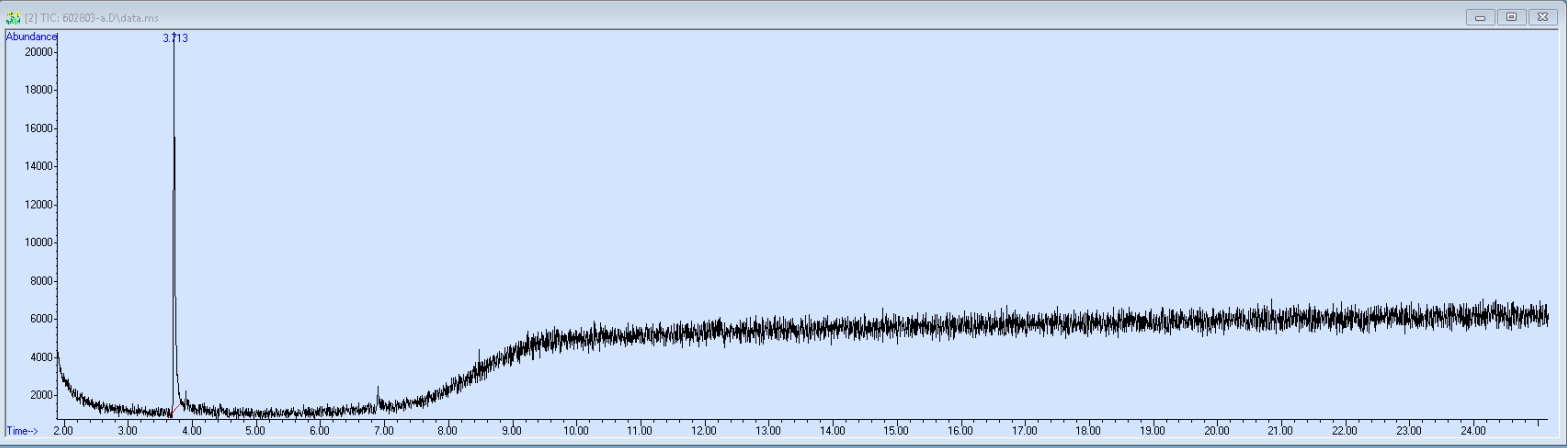
Task: Click the 20000 abundance axis value
Action: pyautogui.click(x=38, y=52)
